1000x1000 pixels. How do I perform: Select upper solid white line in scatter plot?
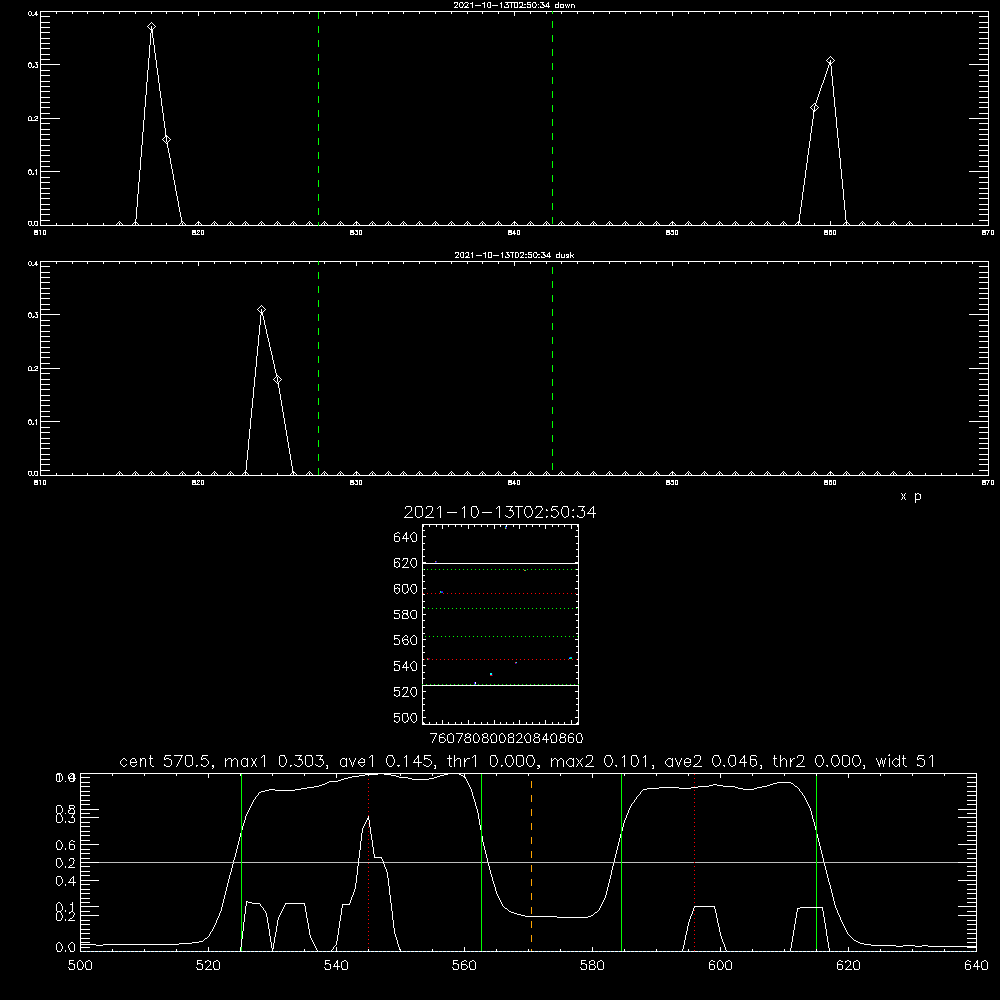pos(500,564)
